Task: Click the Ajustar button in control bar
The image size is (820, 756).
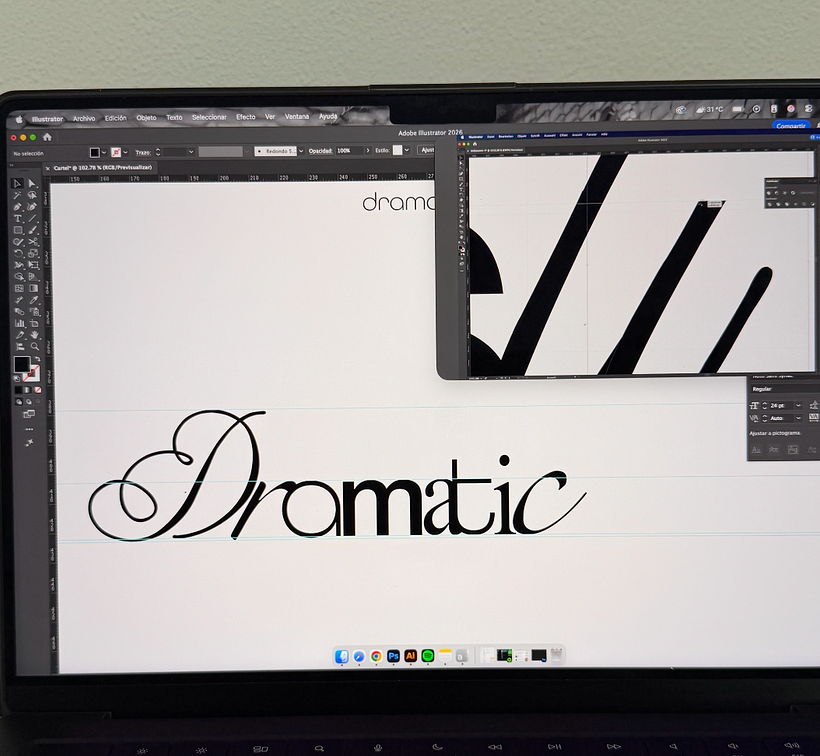Action: click(x=427, y=150)
